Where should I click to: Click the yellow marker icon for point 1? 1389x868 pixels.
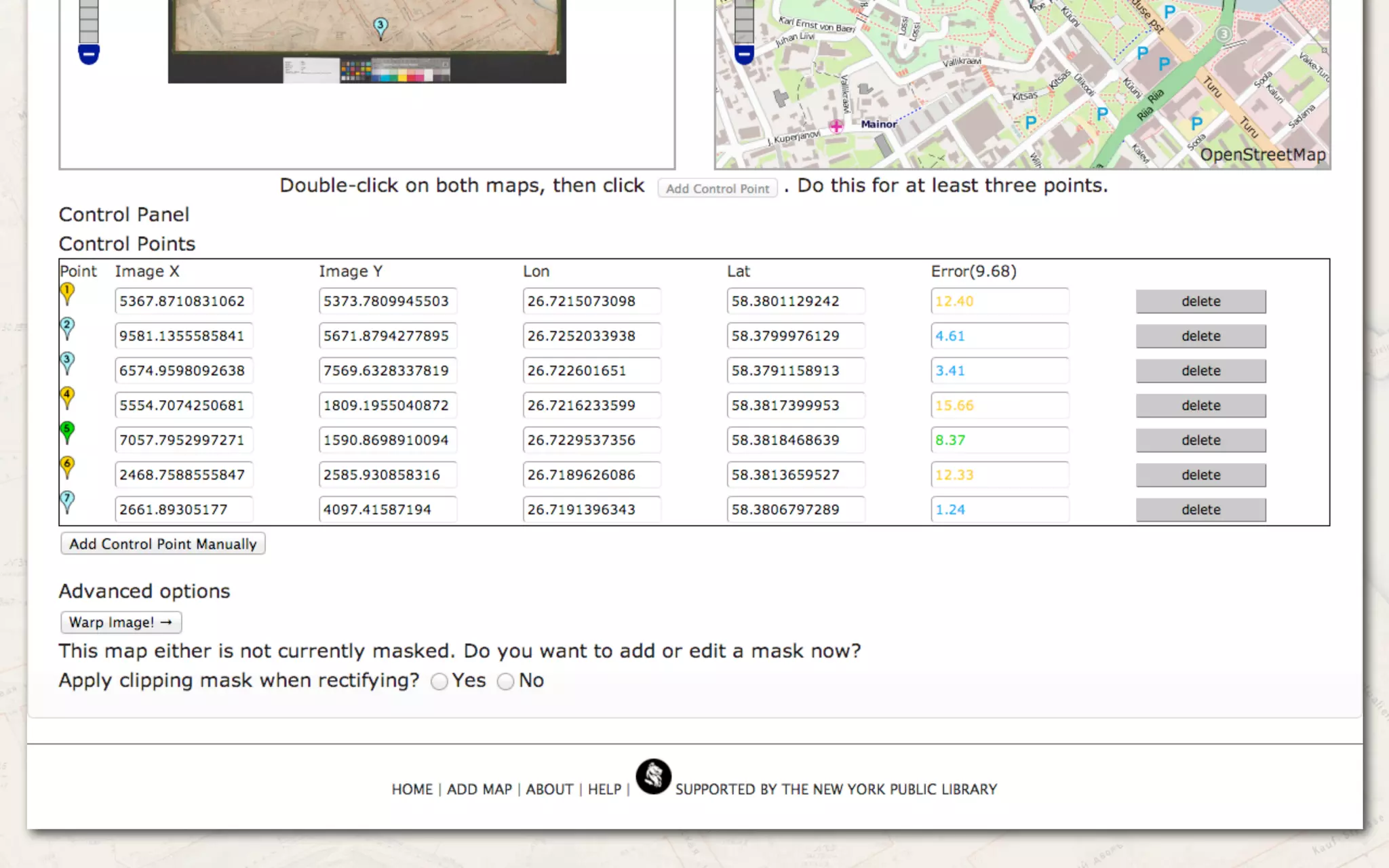pyautogui.click(x=67, y=292)
